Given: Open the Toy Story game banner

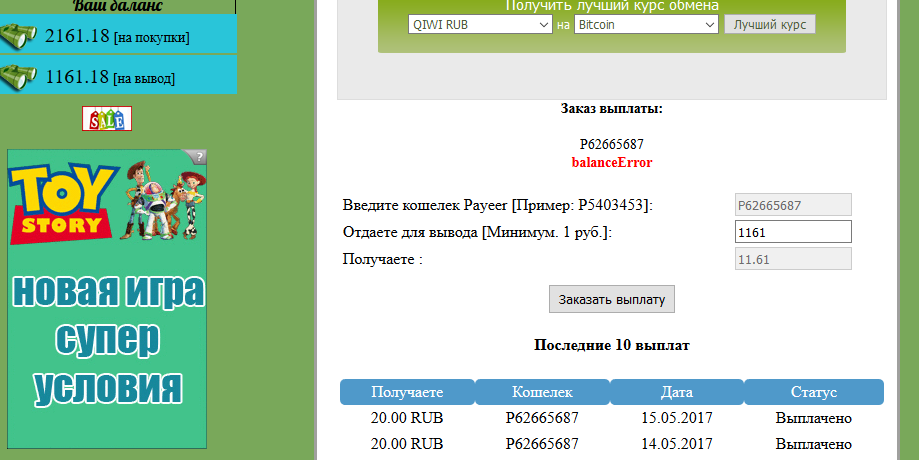Looking at the screenshot, I should click(x=107, y=299).
